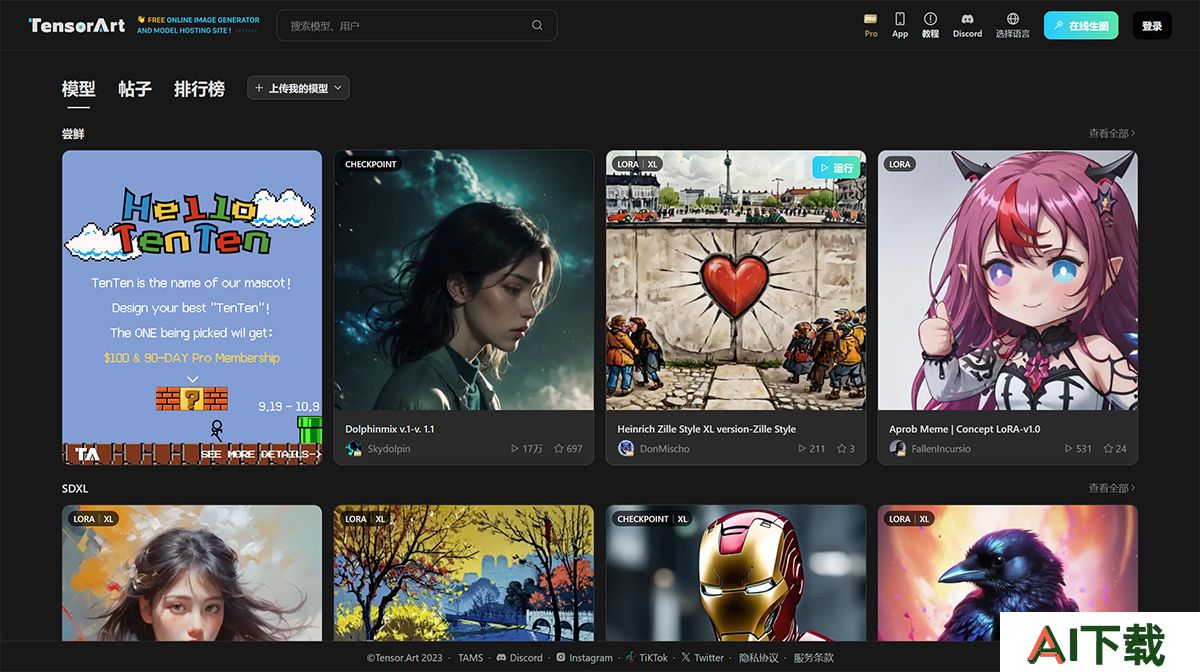Click play count icon on Dolphinmix card

pyautogui.click(x=515, y=449)
